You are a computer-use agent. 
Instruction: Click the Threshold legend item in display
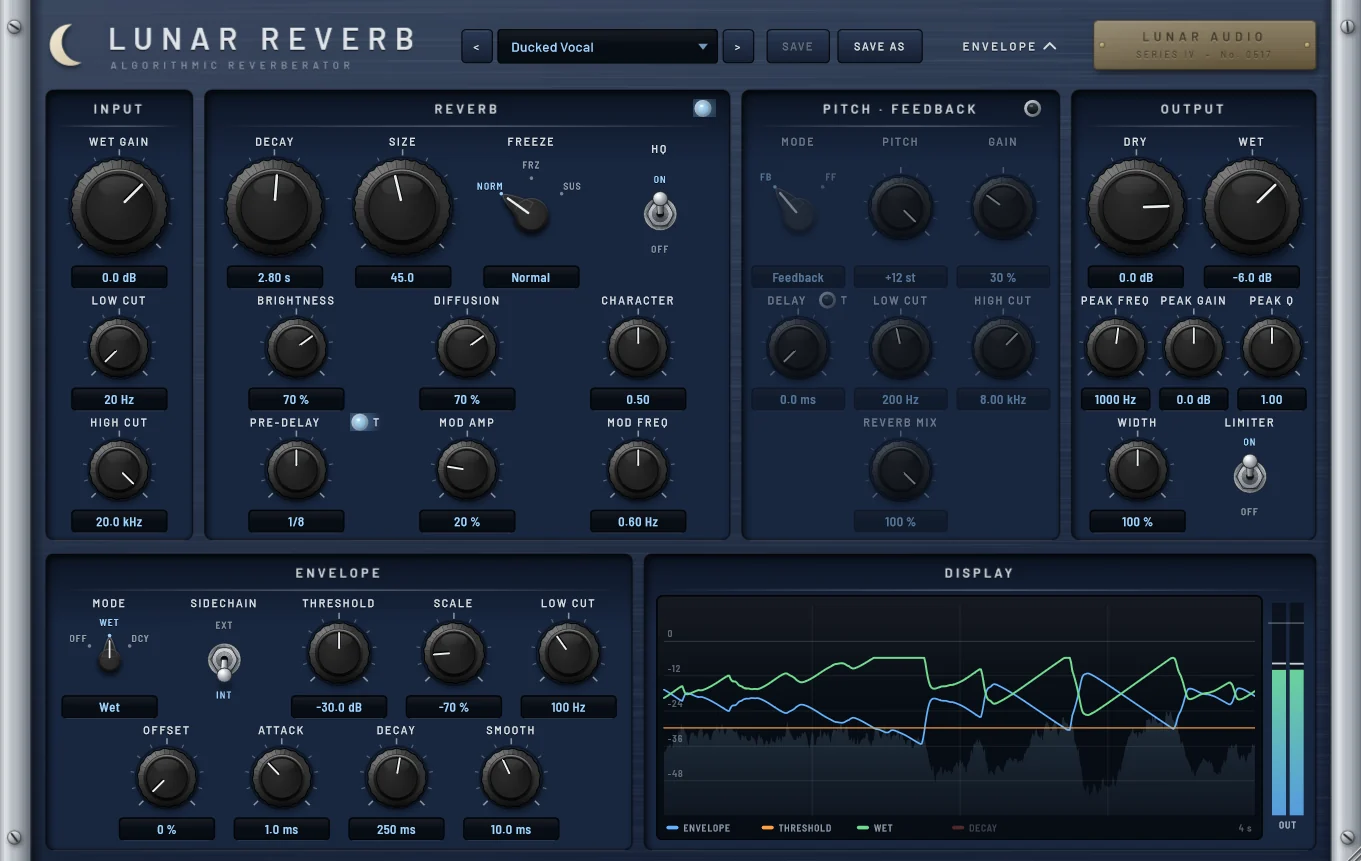796,828
